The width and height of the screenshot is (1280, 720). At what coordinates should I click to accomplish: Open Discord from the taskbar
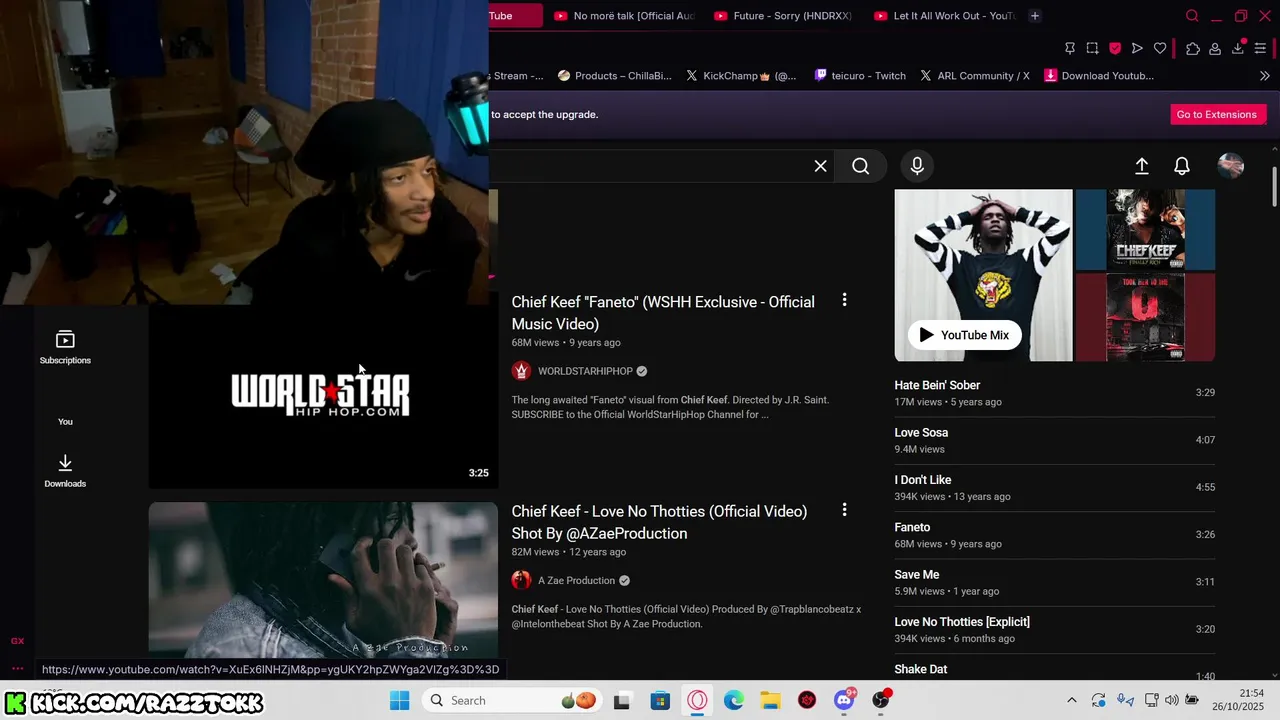tap(844, 700)
